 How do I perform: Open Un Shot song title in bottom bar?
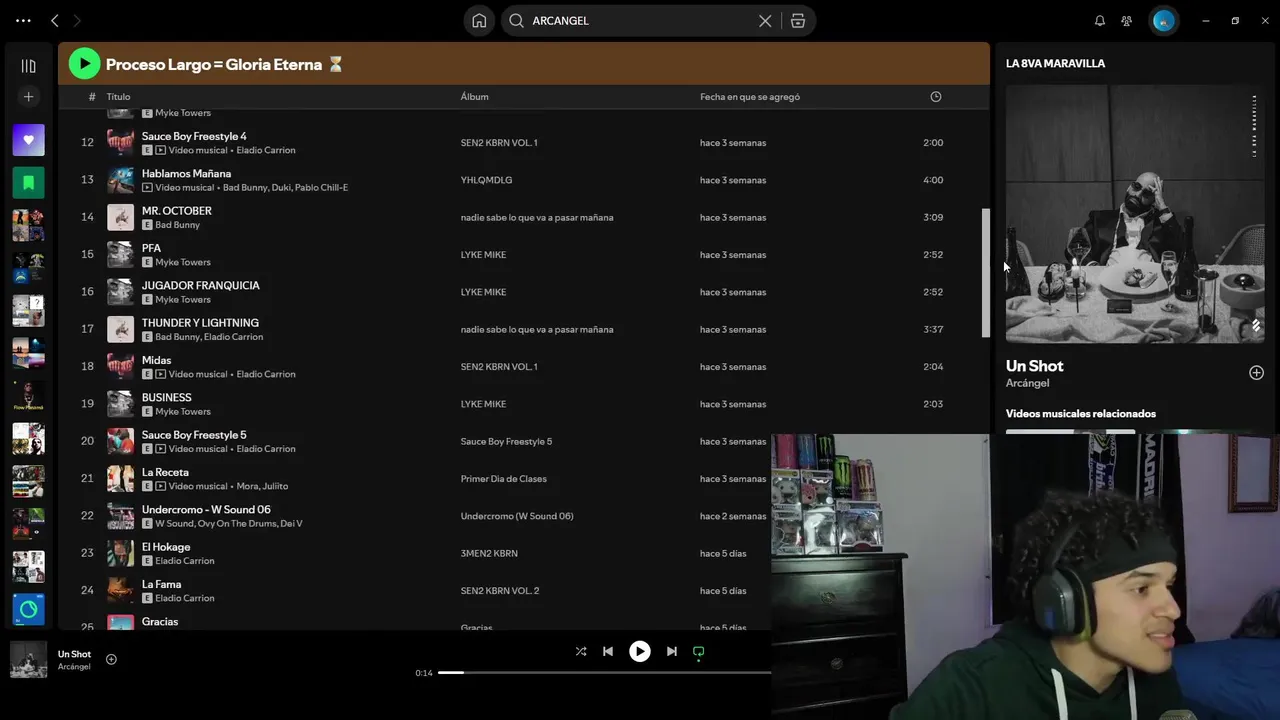(74, 654)
